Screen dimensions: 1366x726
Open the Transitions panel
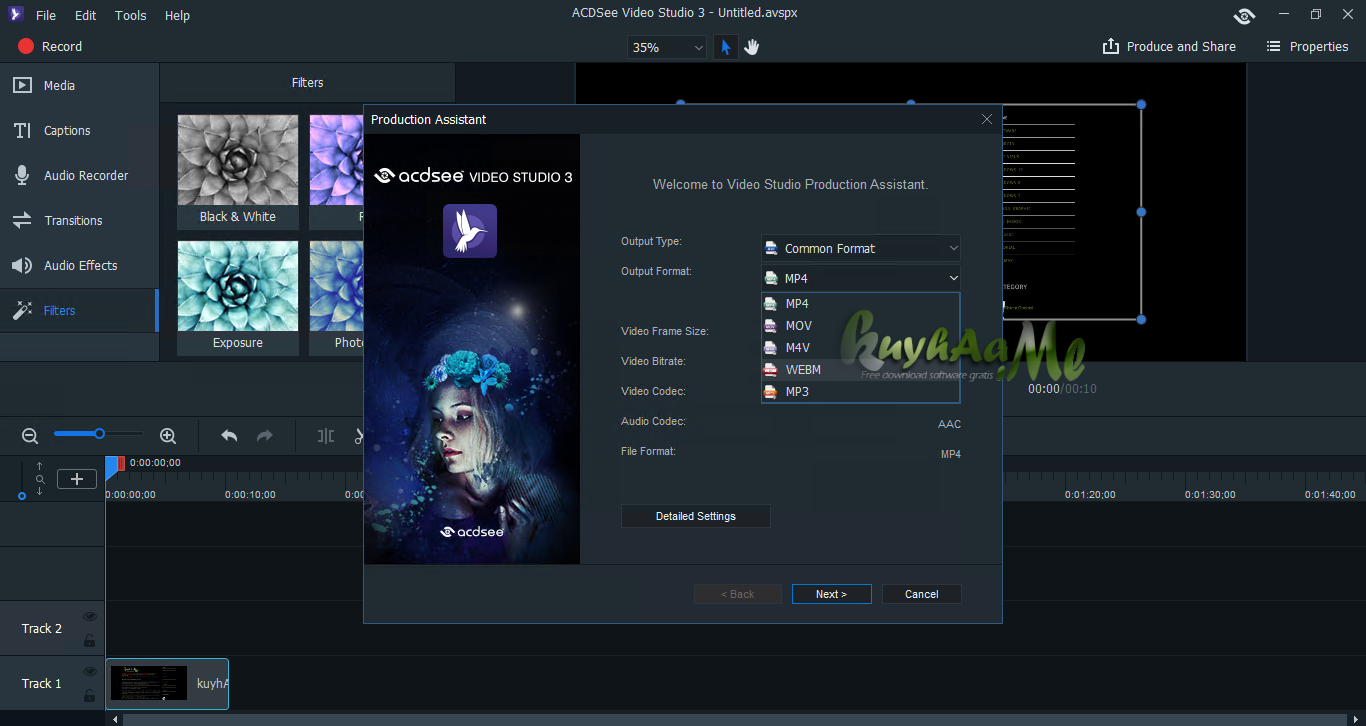(79, 220)
